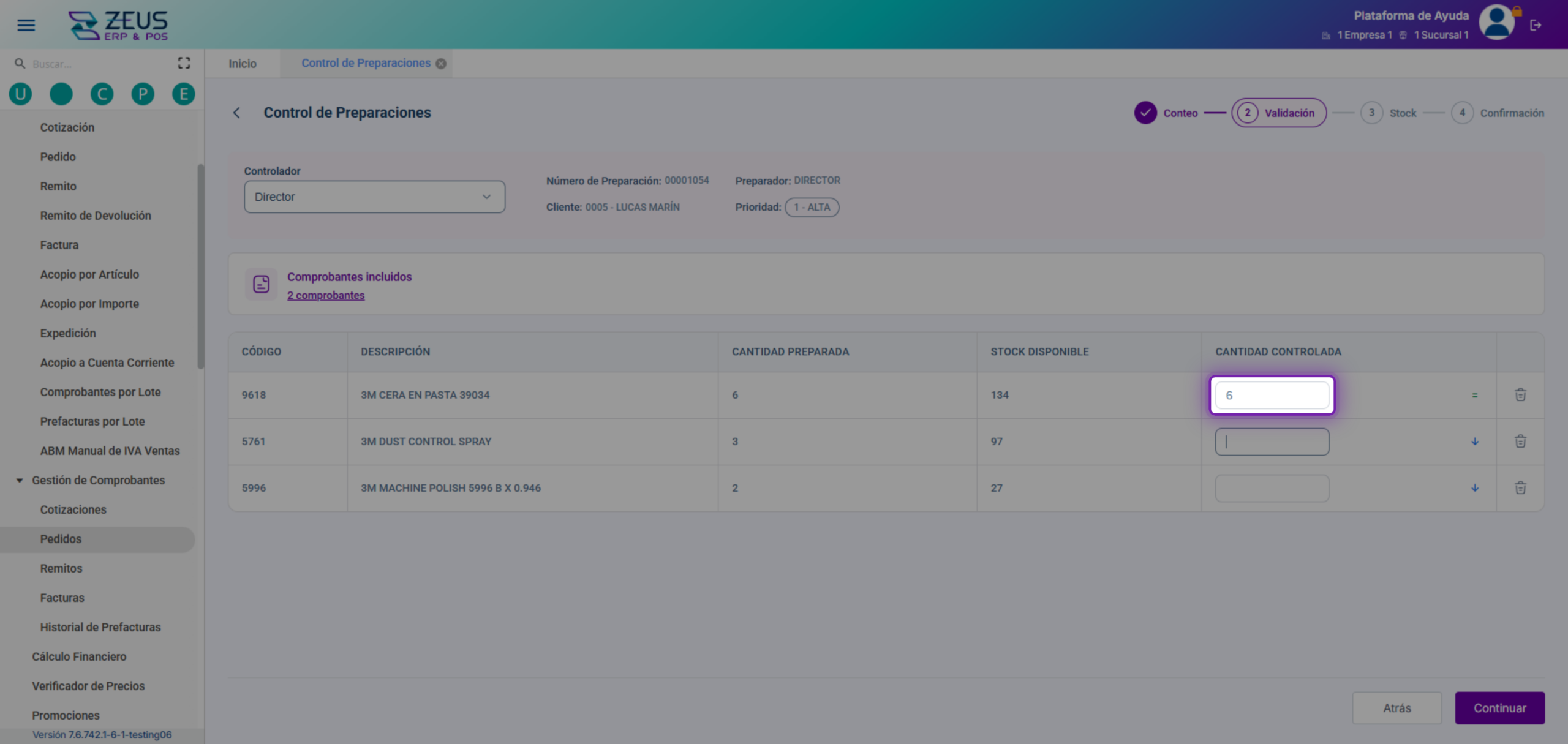Click the 1 - ALTA priority badge
The image size is (1568, 744).
coord(812,207)
